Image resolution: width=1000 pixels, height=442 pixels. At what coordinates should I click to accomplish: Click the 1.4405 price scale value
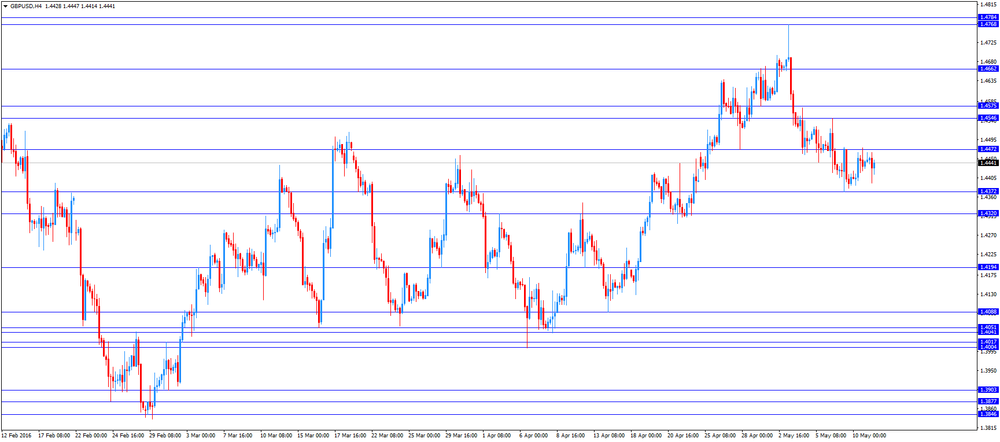pyautogui.click(x=987, y=178)
